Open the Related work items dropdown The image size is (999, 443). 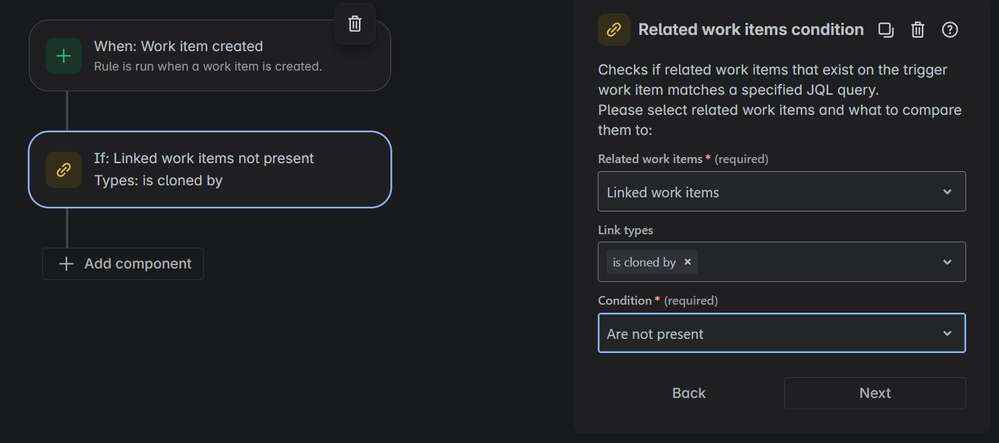(x=782, y=191)
